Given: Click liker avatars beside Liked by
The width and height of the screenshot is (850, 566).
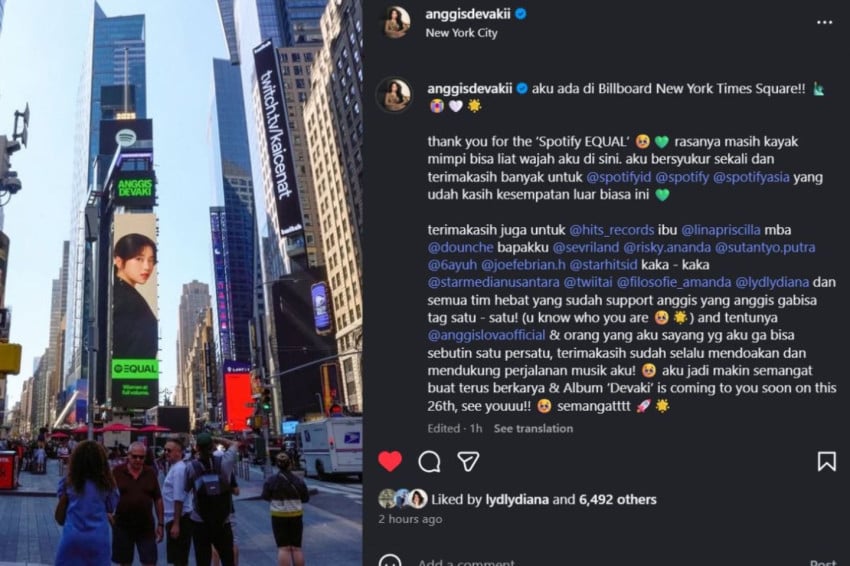Looking at the screenshot, I should pos(403,499).
